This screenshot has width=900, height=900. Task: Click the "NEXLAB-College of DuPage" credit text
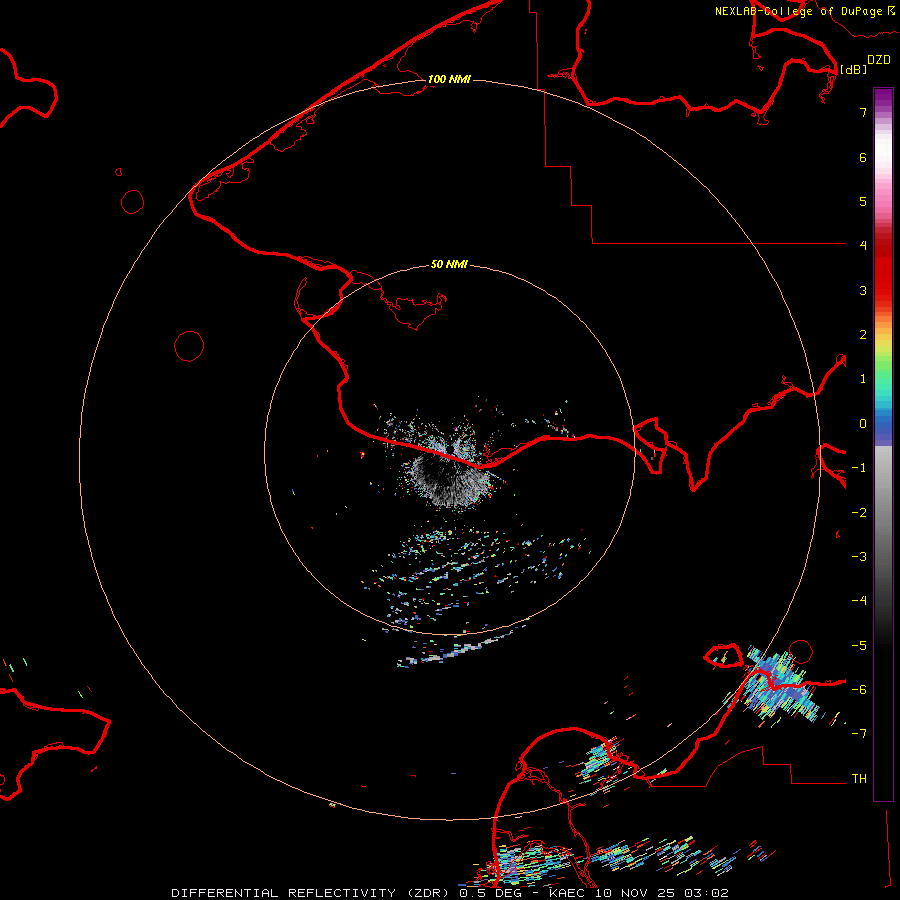pos(798,11)
